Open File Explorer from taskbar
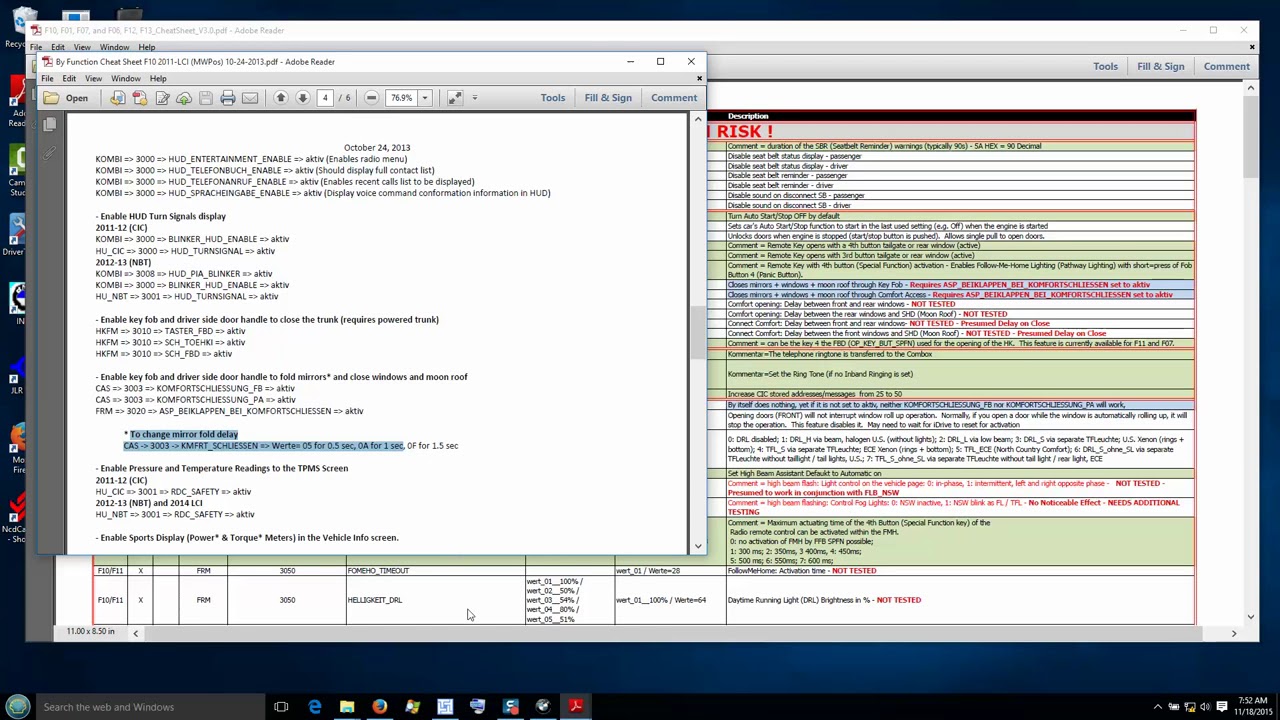 pos(347,707)
